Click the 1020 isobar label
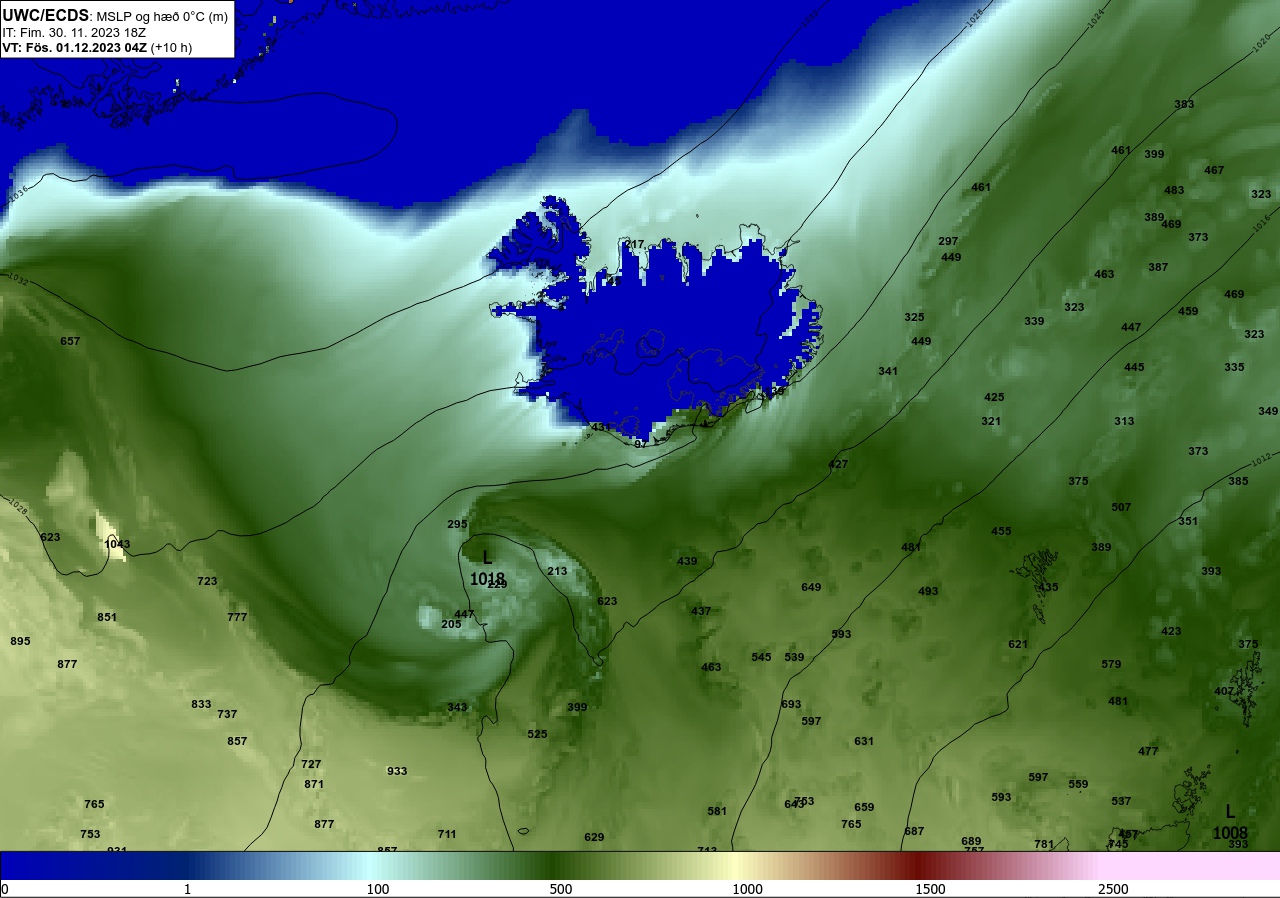This screenshot has height=898, width=1280. pyautogui.click(x=1262, y=43)
